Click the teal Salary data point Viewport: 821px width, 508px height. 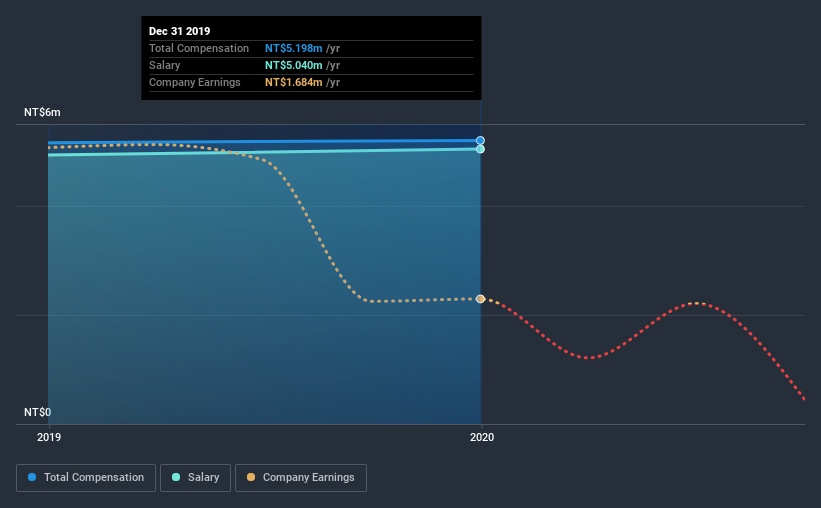tap(480, 149)
